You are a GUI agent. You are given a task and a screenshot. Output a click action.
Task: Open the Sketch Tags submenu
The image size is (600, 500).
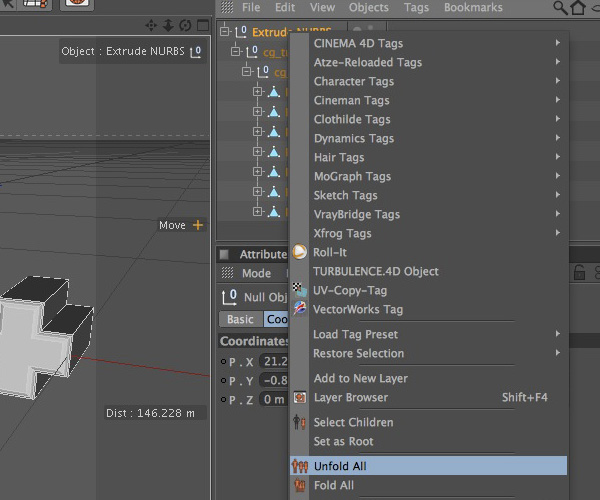pos(429,195)
